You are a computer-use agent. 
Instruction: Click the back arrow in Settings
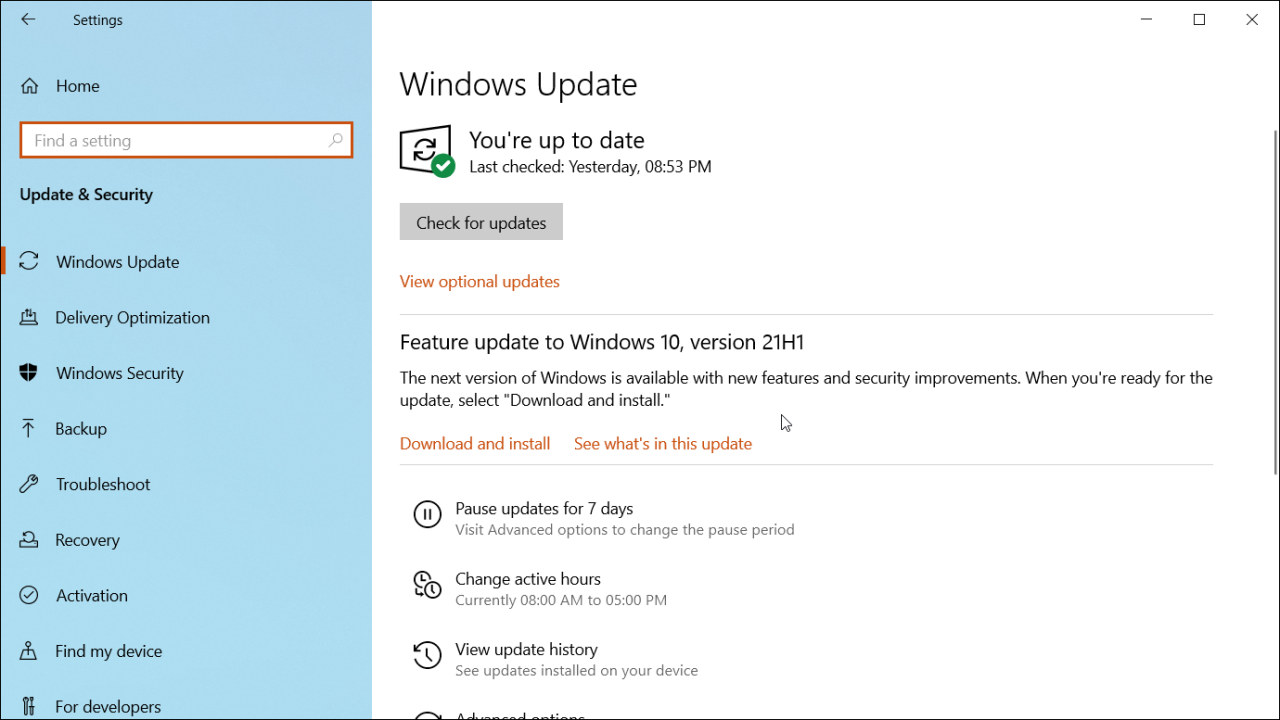point(28,20)
